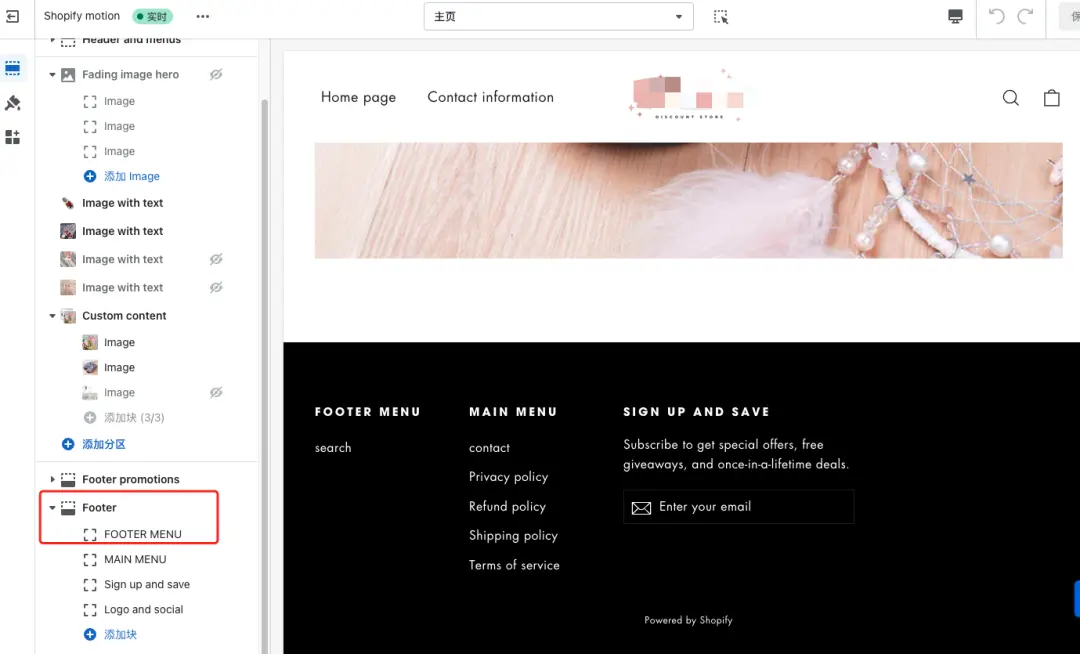Click Terms of service footer link

(x=514, y=565)
